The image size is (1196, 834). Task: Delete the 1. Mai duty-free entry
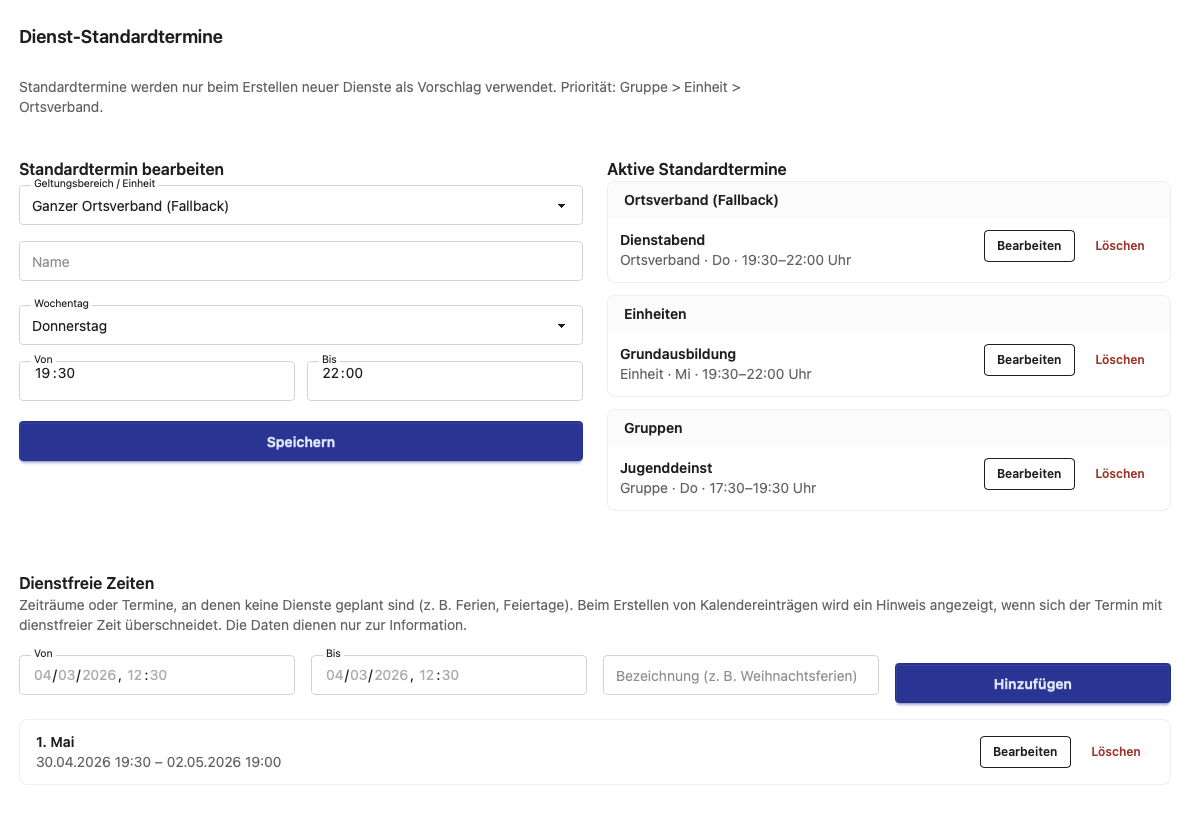pos(1115,752)
